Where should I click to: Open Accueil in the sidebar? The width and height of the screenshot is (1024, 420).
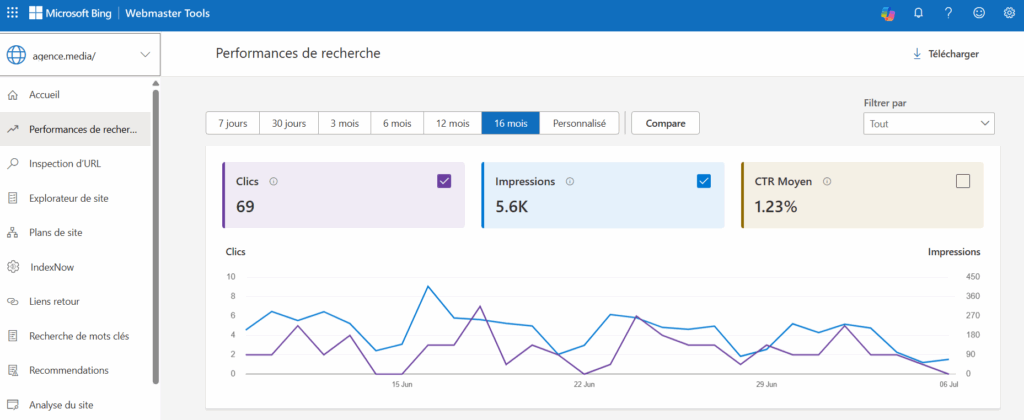coord(75,95)
